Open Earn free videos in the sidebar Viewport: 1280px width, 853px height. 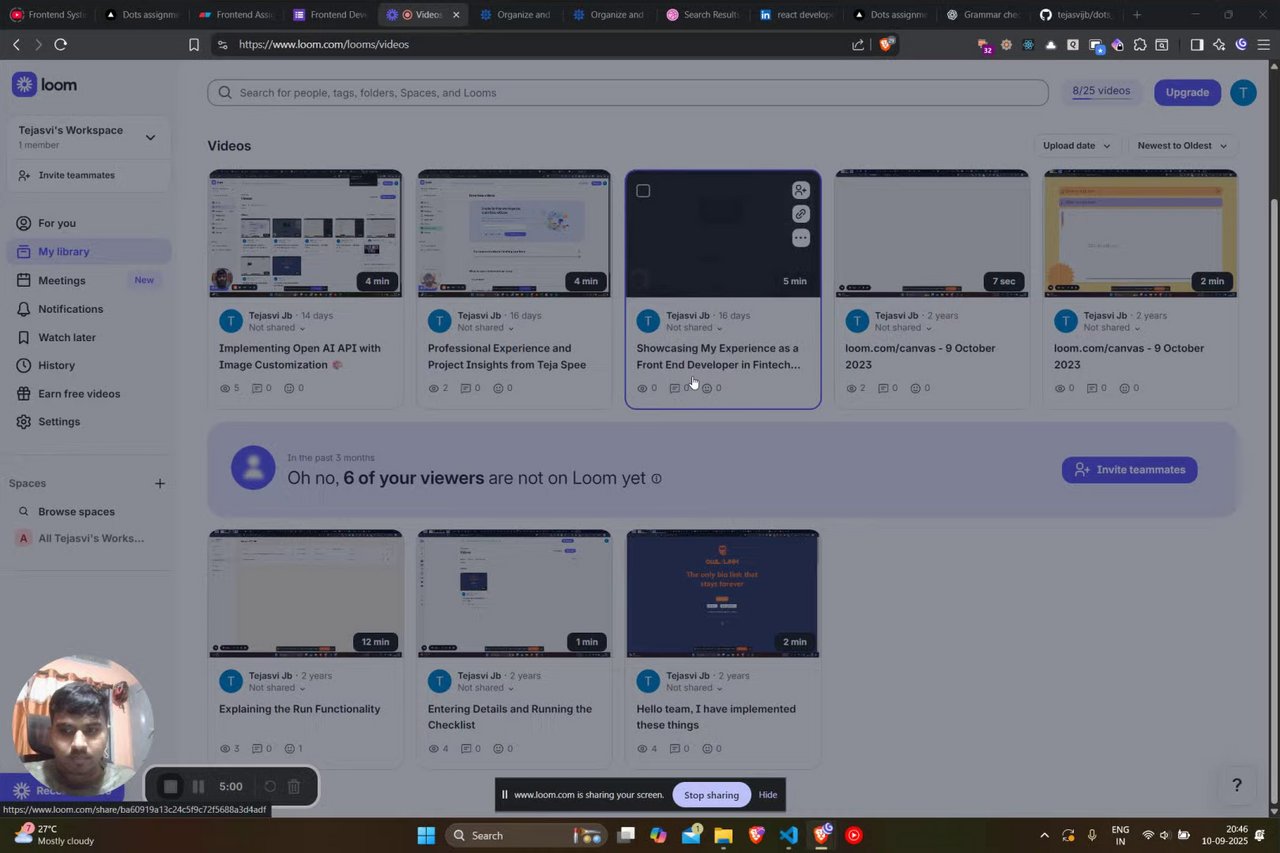coord(90,394)
